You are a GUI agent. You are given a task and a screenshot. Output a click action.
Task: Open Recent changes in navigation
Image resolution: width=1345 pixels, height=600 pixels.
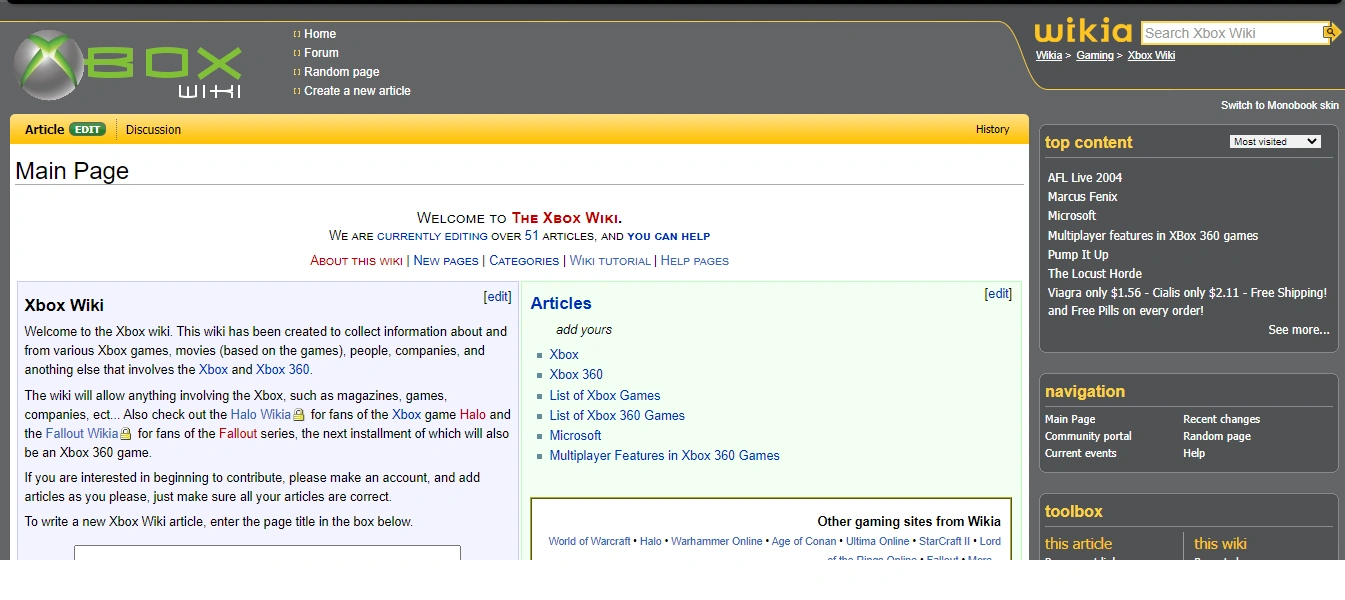pos(1221,420)
